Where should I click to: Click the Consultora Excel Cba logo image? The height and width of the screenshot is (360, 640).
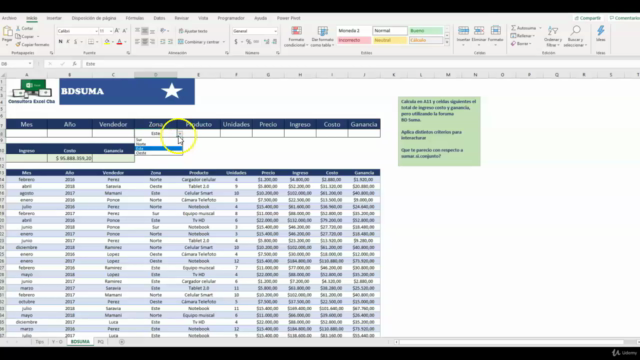pyautogui.click(x=31, y=91)
